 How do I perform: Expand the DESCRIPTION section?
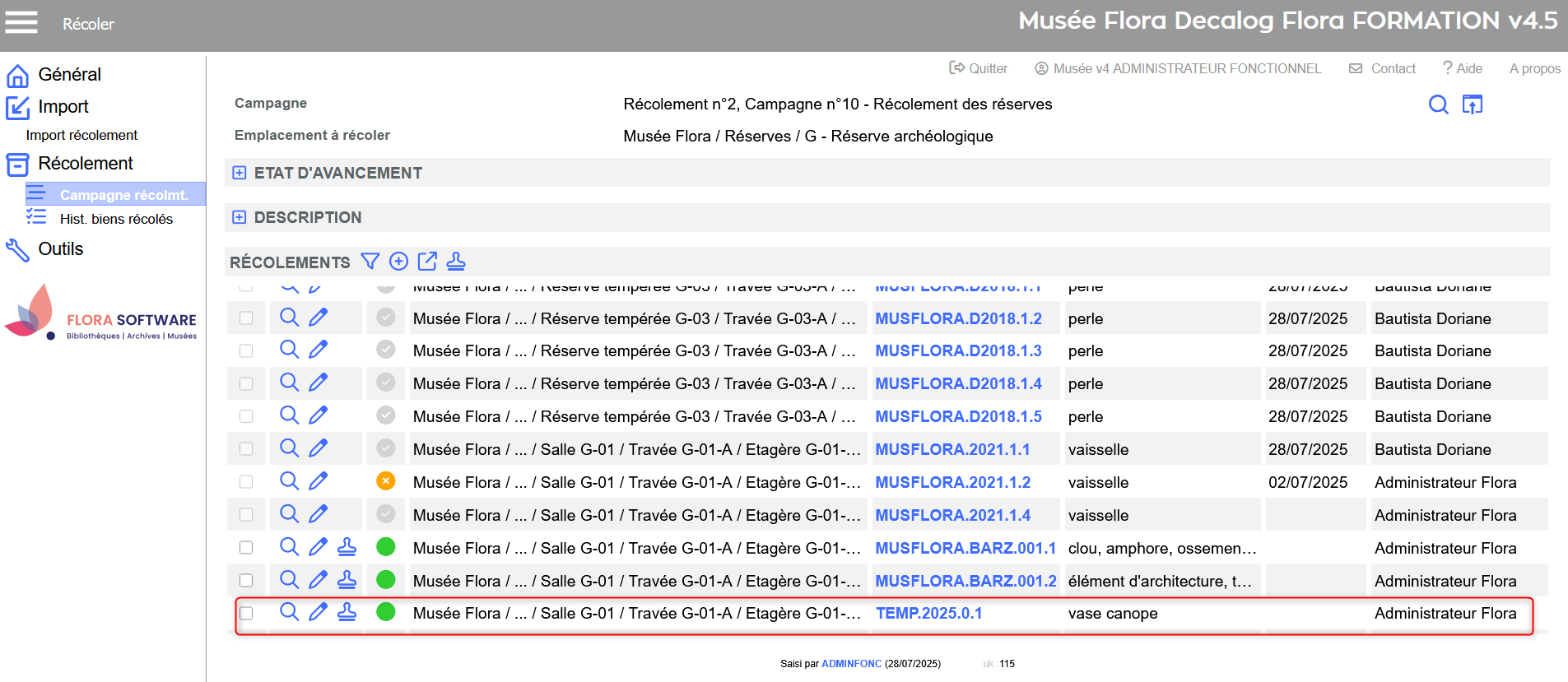click(240, 217)
